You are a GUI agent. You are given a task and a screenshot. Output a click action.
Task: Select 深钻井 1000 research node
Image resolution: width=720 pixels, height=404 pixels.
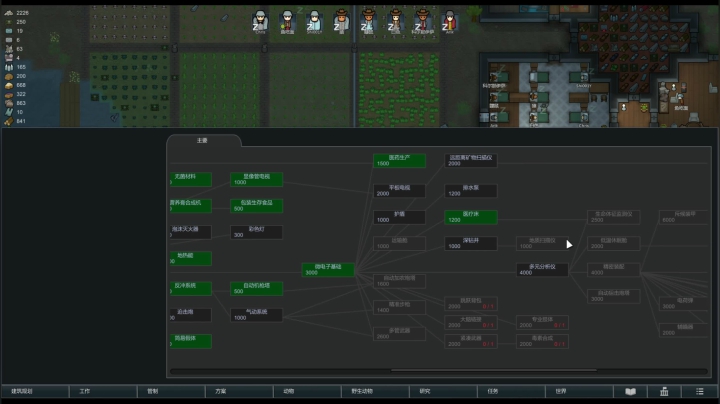click(x=471, y=243)
